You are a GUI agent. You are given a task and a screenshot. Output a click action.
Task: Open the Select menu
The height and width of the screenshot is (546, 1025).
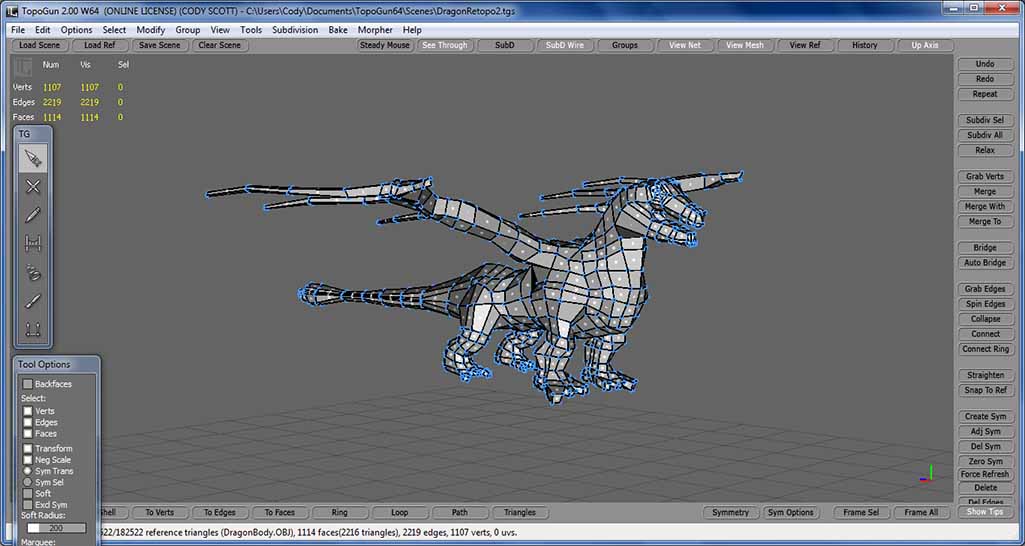click(114, 30)
